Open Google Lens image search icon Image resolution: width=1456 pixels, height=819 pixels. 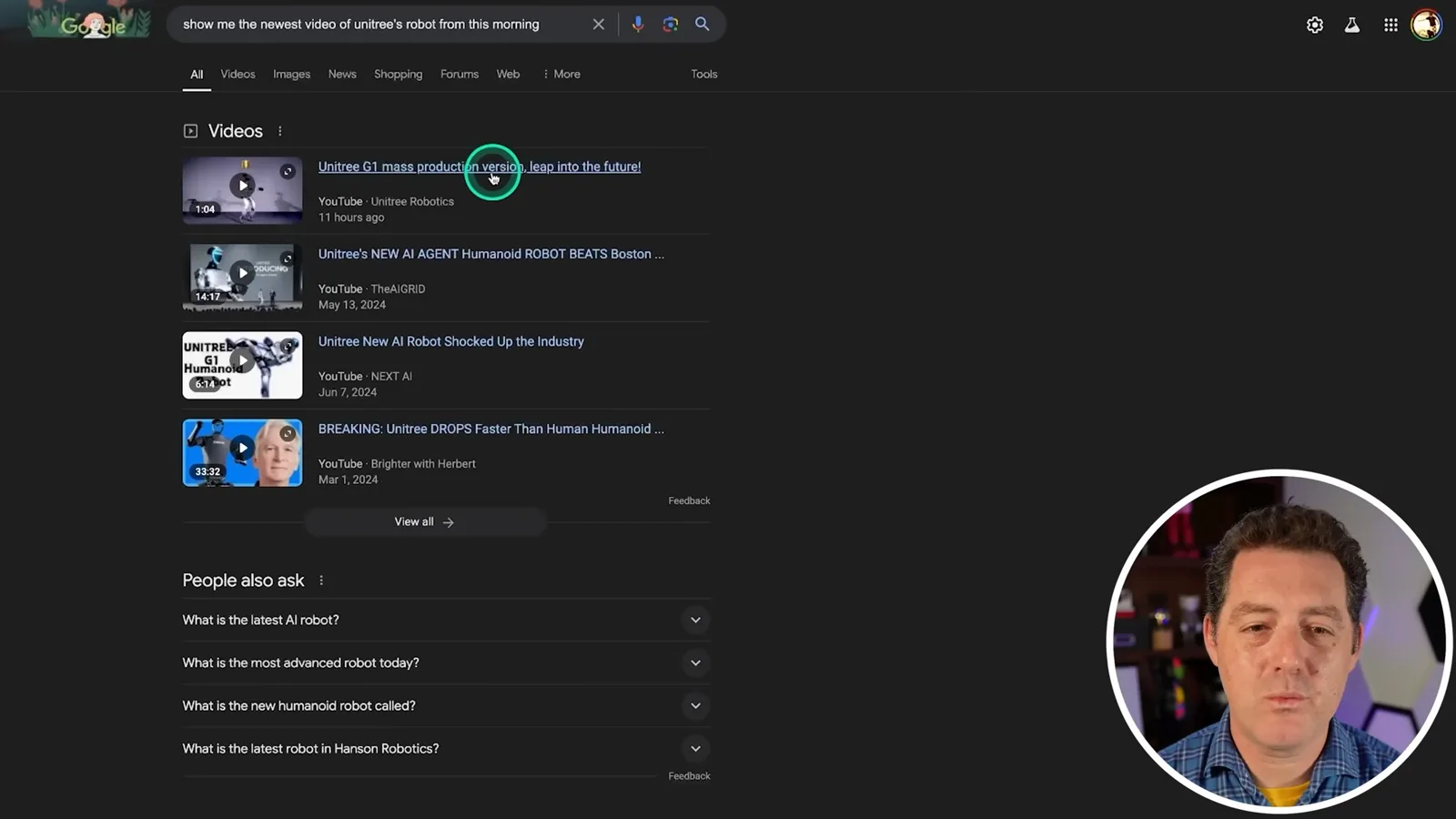click(x=671, y=25)
